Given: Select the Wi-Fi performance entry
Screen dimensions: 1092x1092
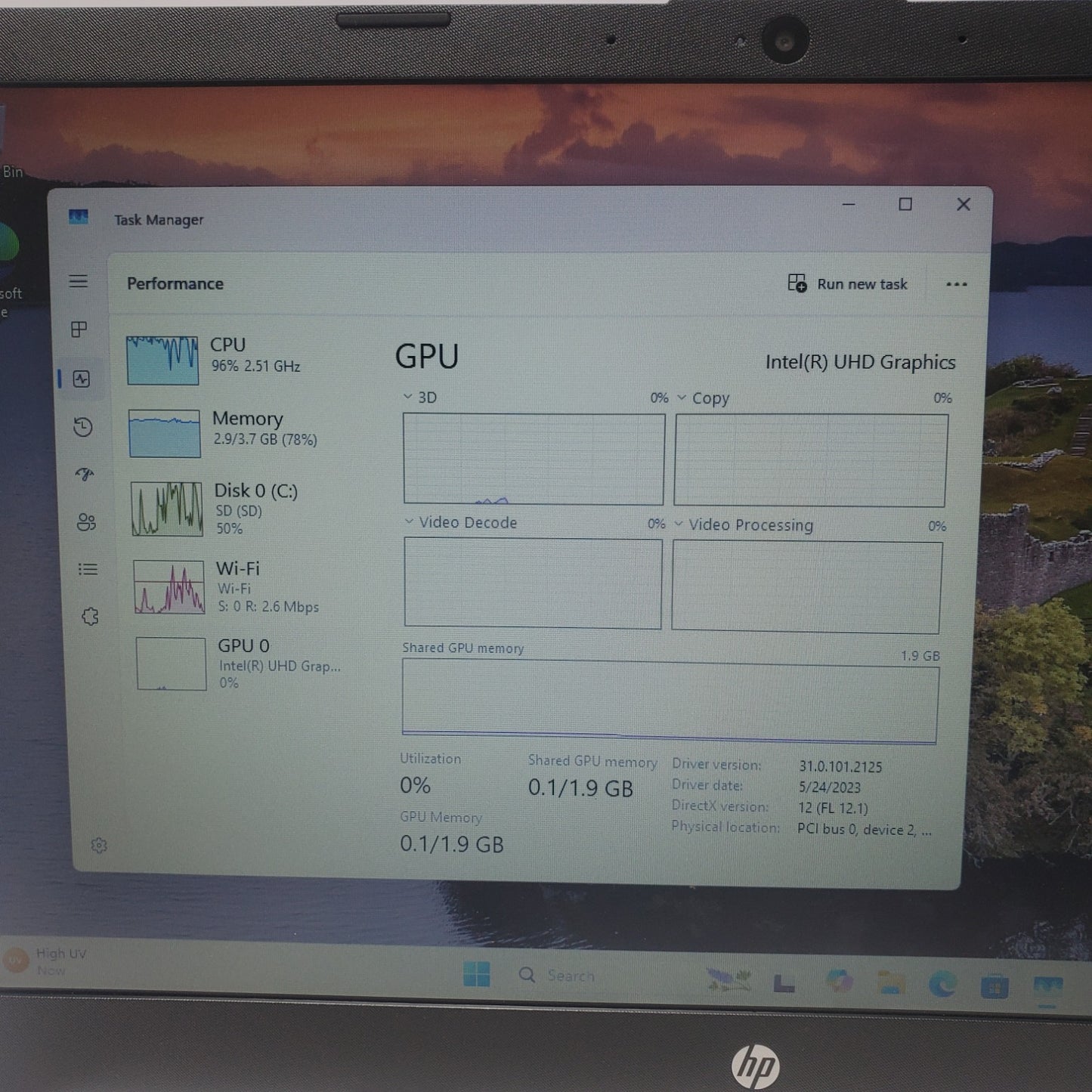Looking at the screenshot, I should click(x=240, y=586).
